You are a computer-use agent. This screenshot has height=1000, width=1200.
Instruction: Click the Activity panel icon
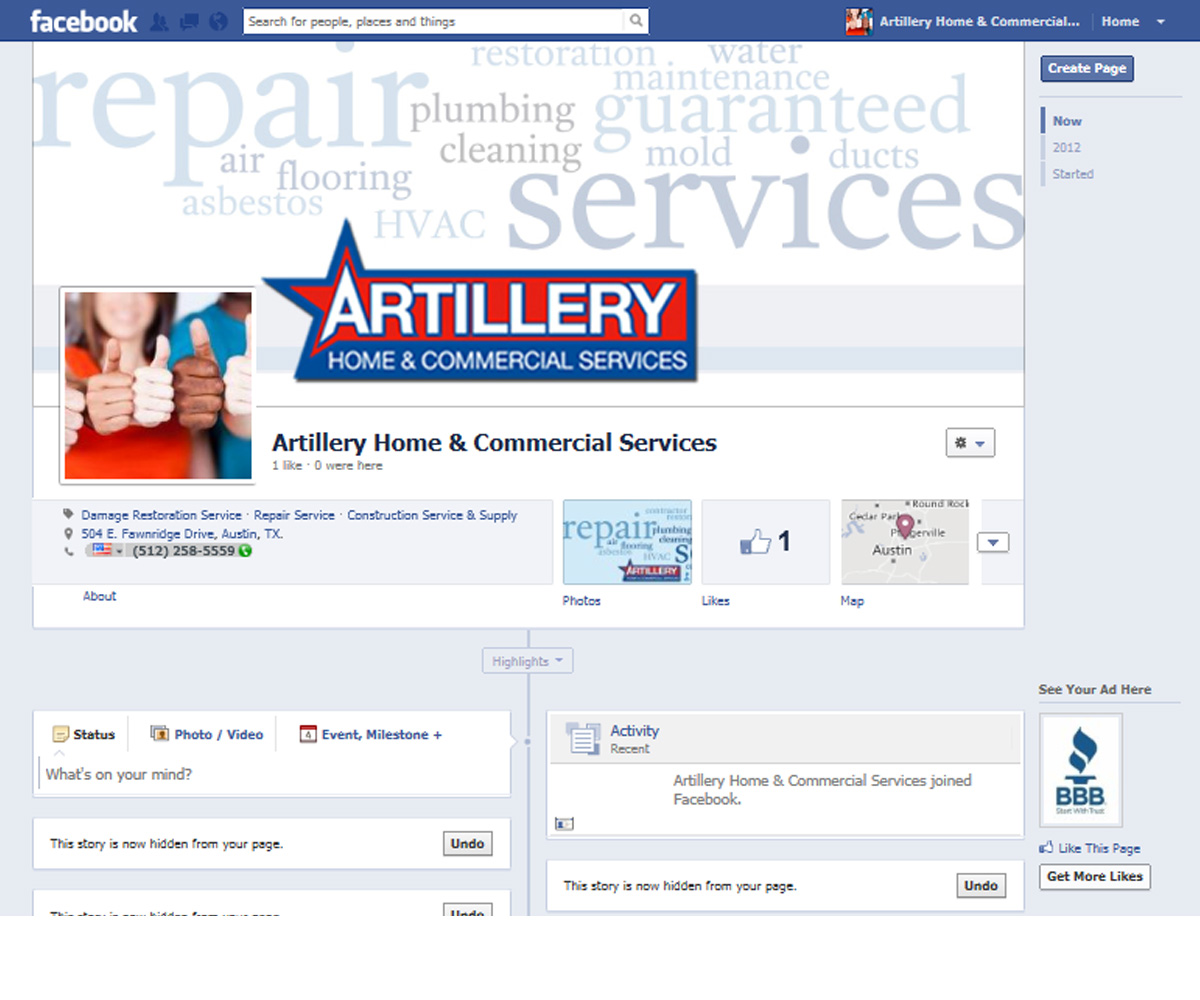click(x=583, y=738)
